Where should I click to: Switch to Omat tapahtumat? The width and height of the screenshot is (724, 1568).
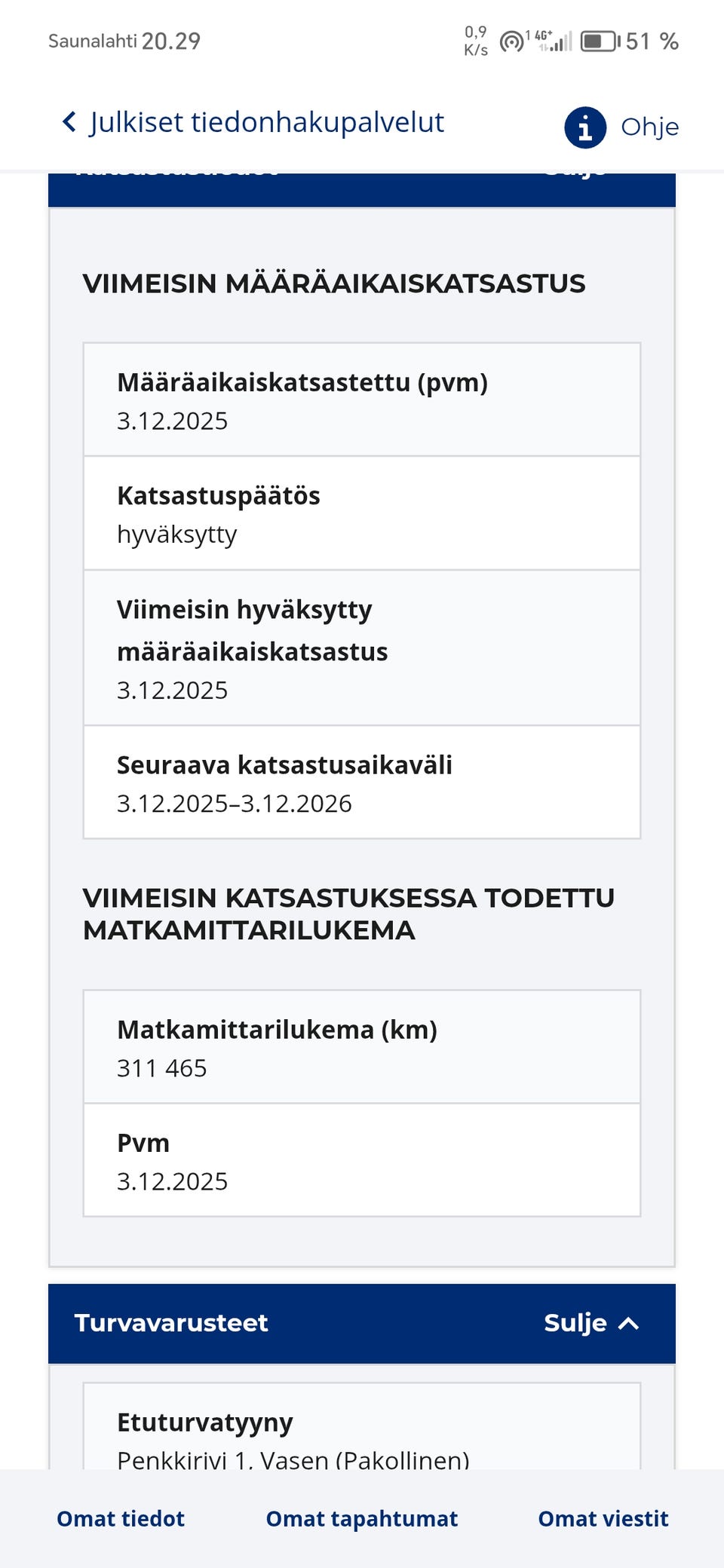point(360,1518)
